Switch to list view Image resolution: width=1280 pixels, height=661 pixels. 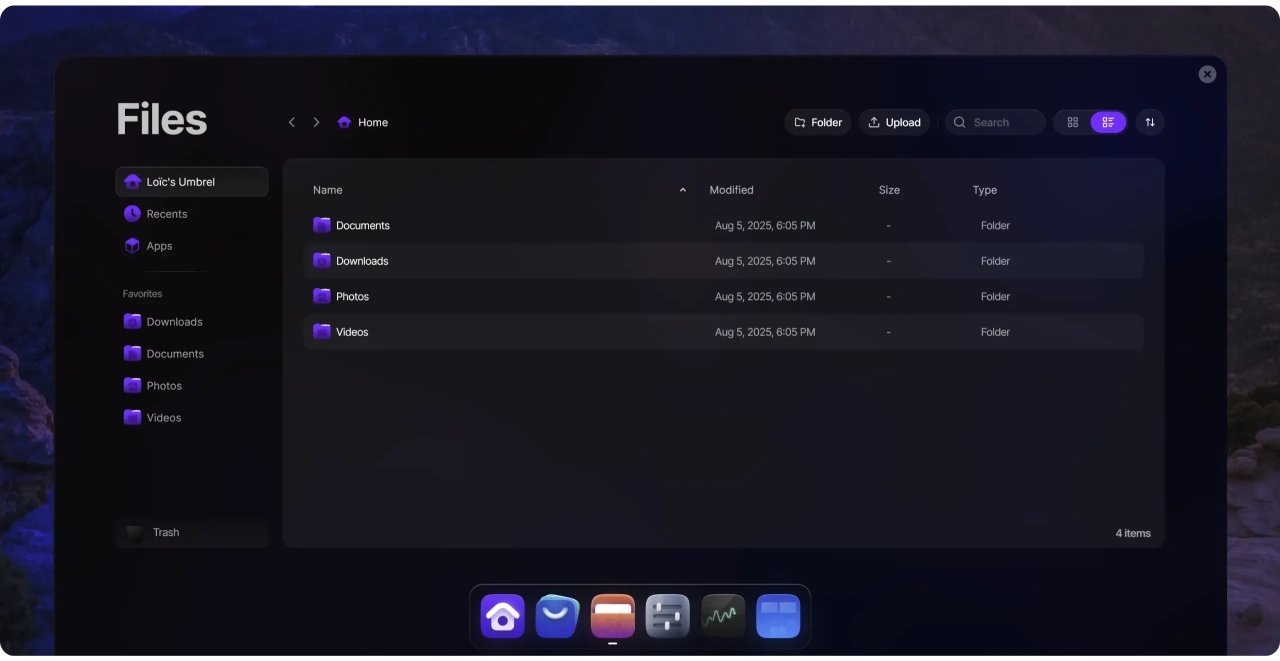[x=1108, y=122]
